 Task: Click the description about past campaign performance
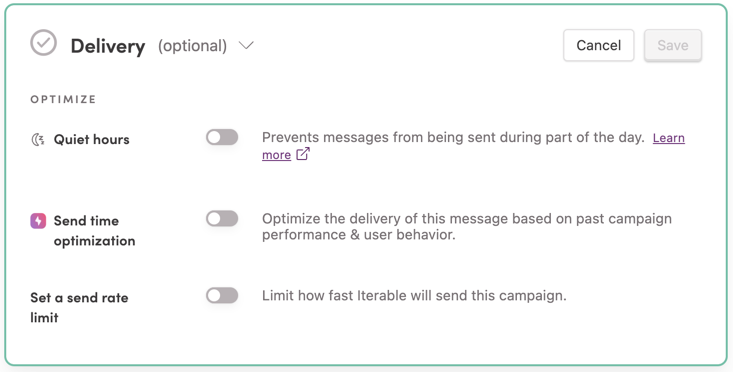click(x=467, y=226)
